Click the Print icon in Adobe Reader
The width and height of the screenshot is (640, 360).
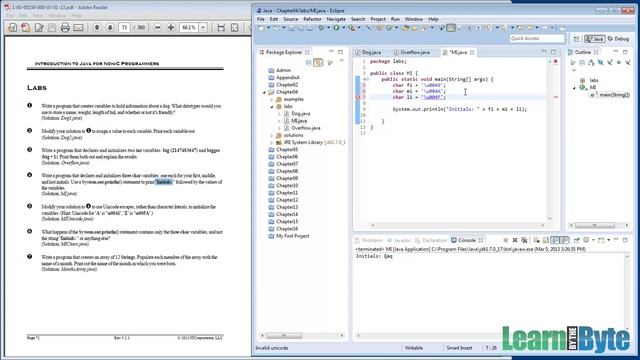tap(65, 27)
